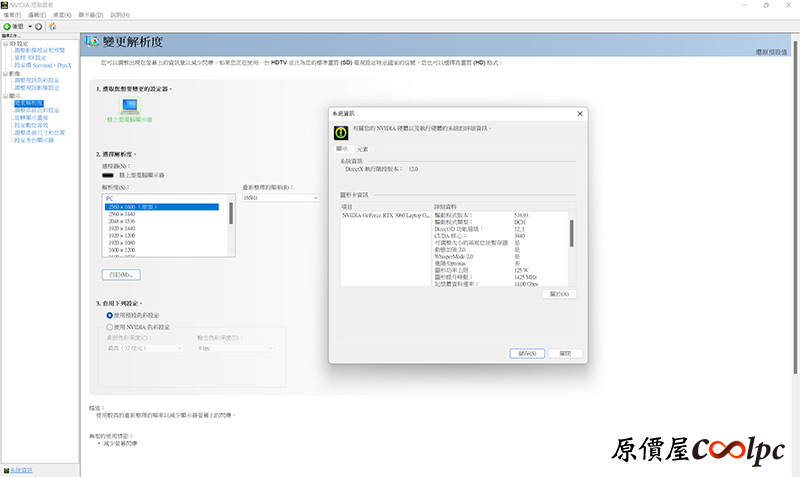Open 設定多台顯示器 in the tree
This screenshot has width=800, height=477.
pyautogui.click(x=34, y=140)
